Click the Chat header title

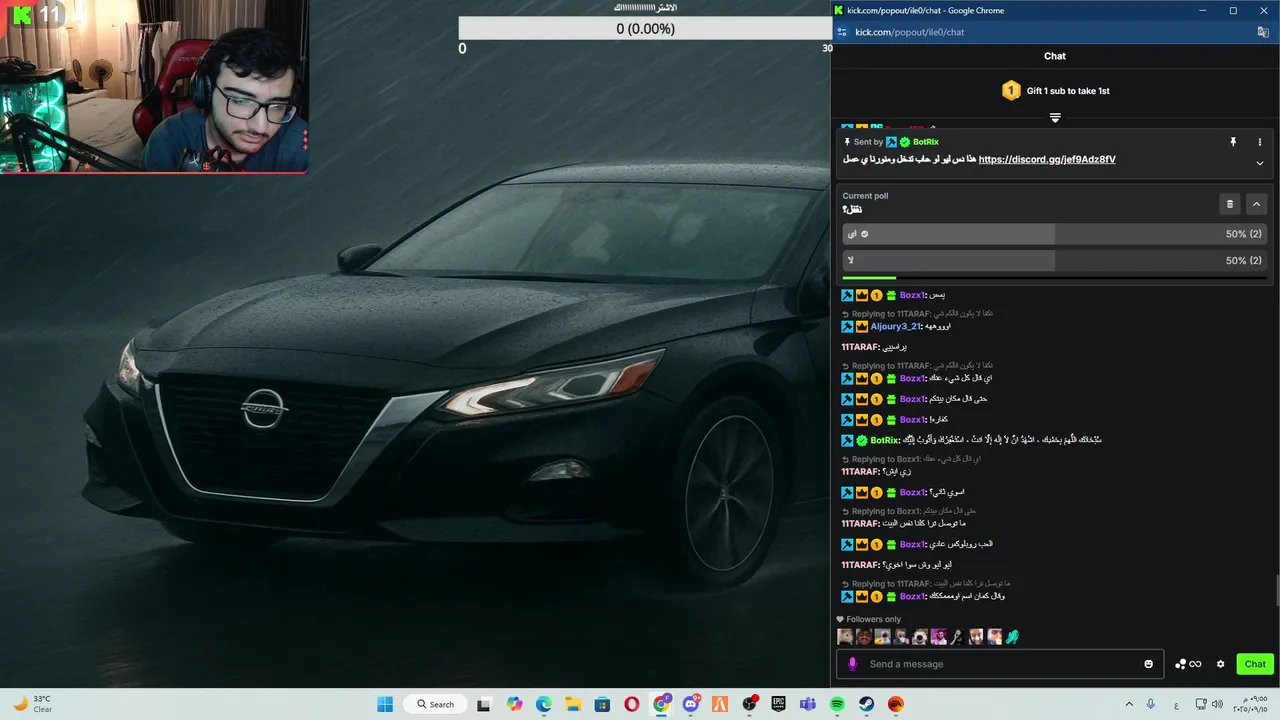pyautogui.click(x=1055, y=56)
